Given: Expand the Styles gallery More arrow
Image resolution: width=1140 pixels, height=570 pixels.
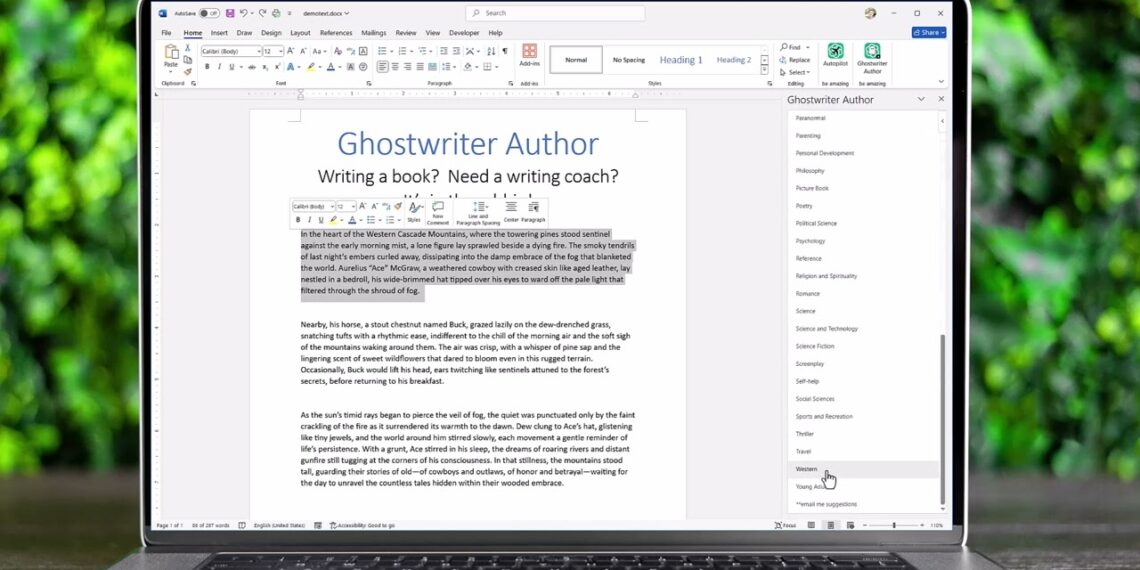Looking at the screenshot, I should (764, 70).
